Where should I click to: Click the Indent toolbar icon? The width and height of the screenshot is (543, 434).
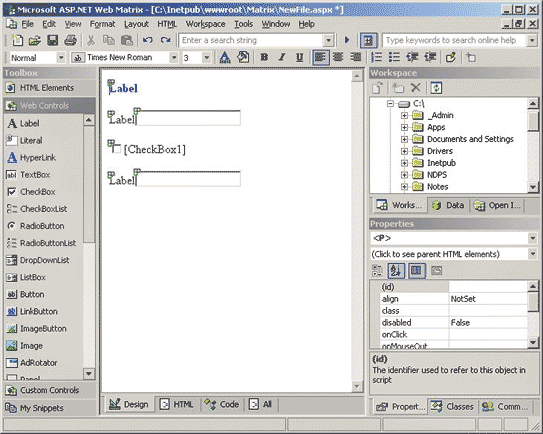tap(430, 57)
